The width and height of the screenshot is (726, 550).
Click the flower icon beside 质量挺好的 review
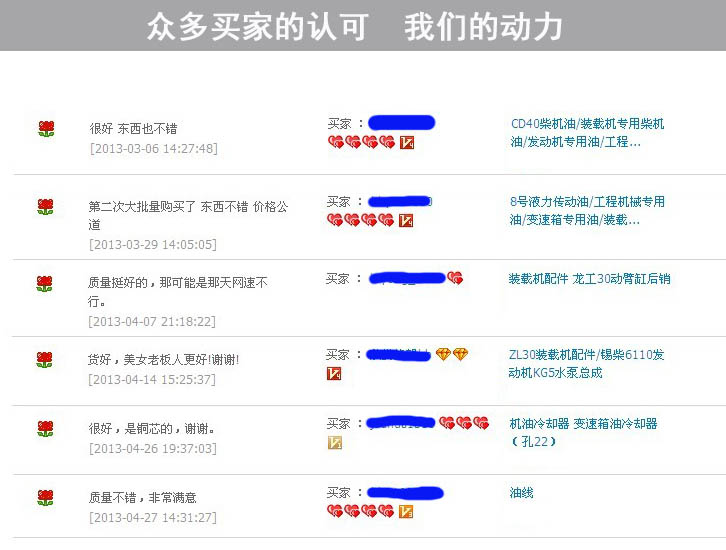tap(44, 284)
